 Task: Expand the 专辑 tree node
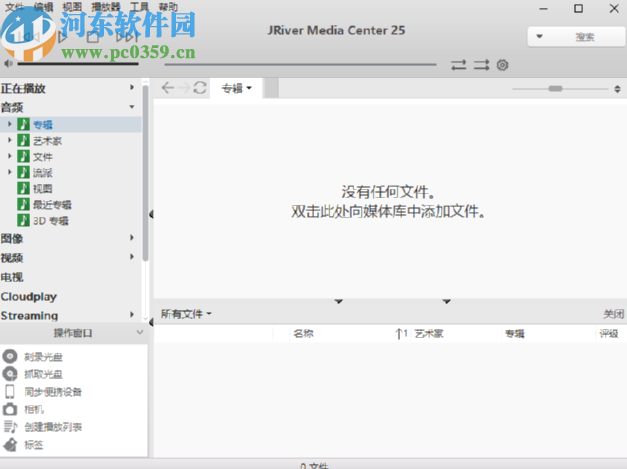coord(10,124)
